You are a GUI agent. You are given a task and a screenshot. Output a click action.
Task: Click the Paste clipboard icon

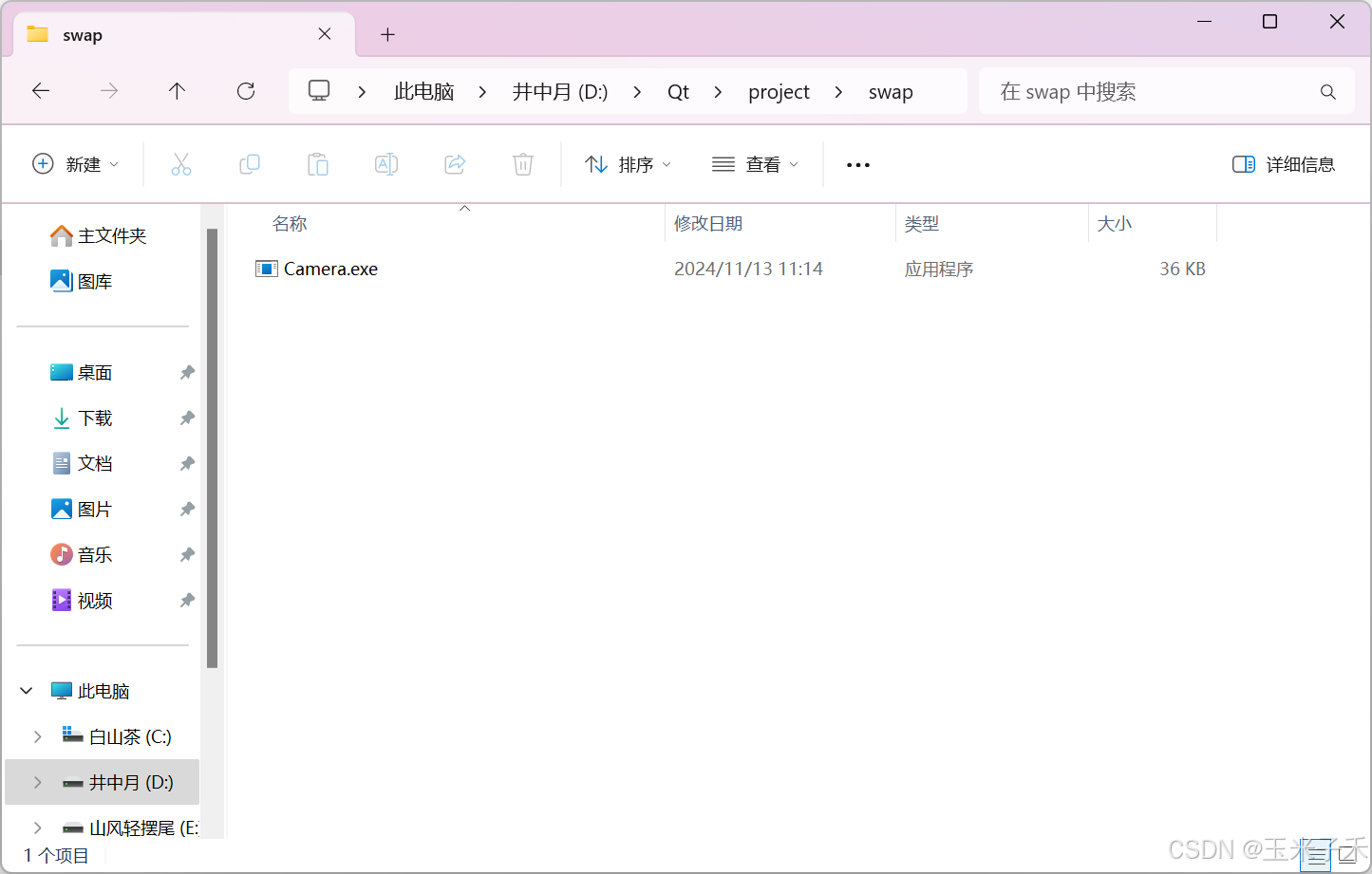pyautogui.click(x=318, y=164)
